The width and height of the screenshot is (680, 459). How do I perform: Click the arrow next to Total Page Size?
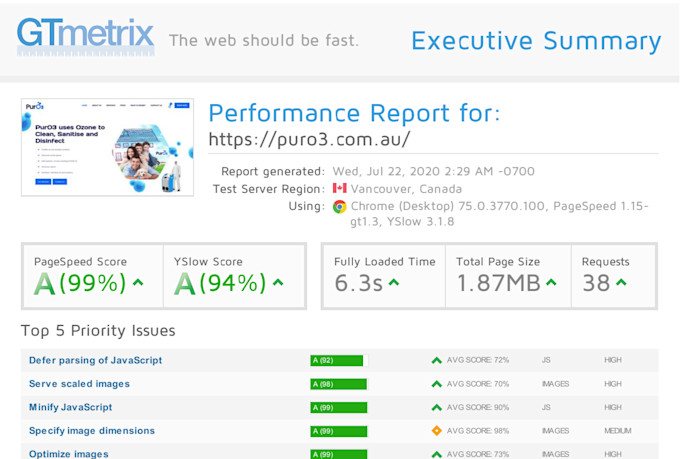pos(551,283)
